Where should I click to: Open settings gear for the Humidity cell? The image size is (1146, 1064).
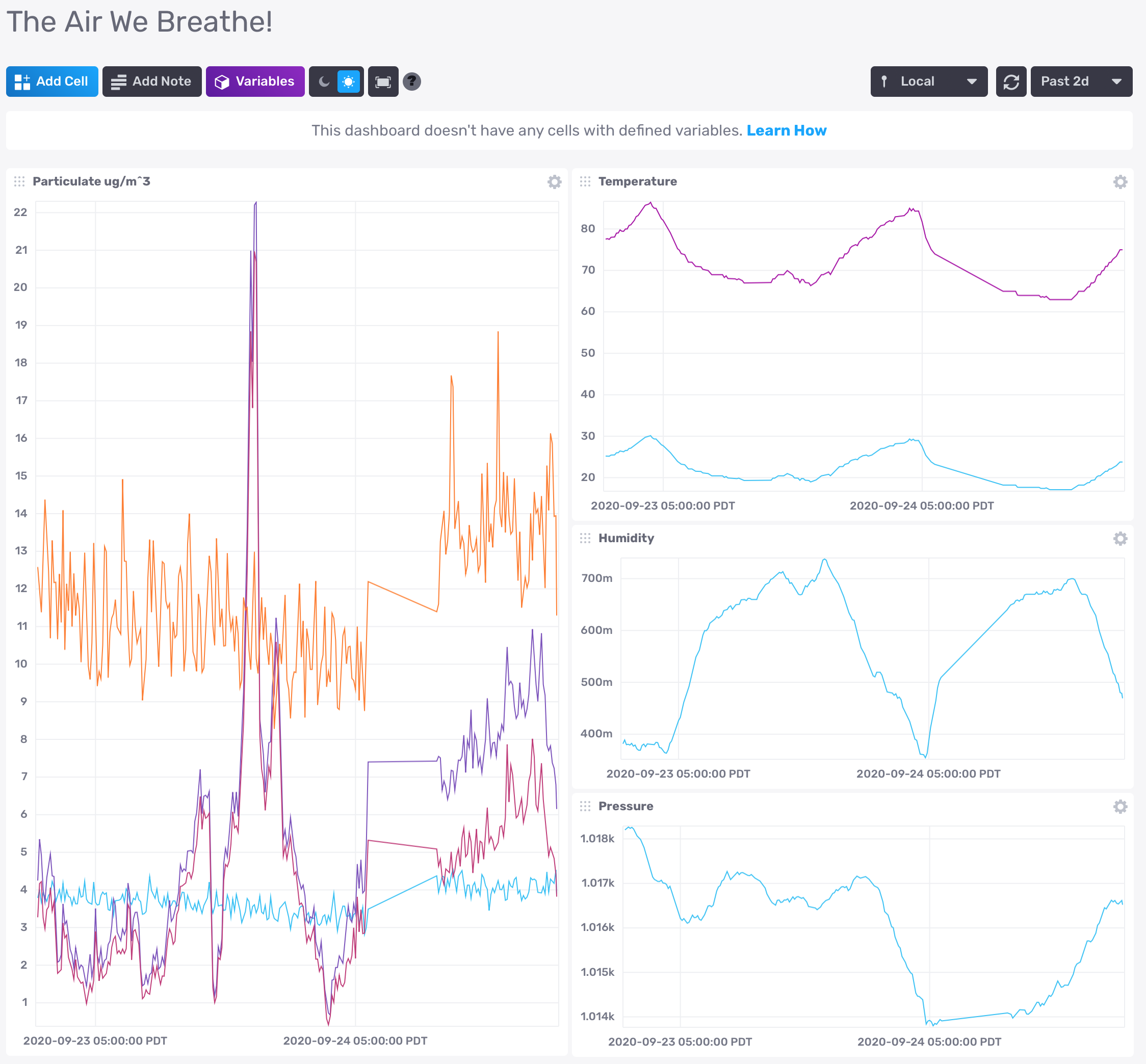click(1119, 538)
